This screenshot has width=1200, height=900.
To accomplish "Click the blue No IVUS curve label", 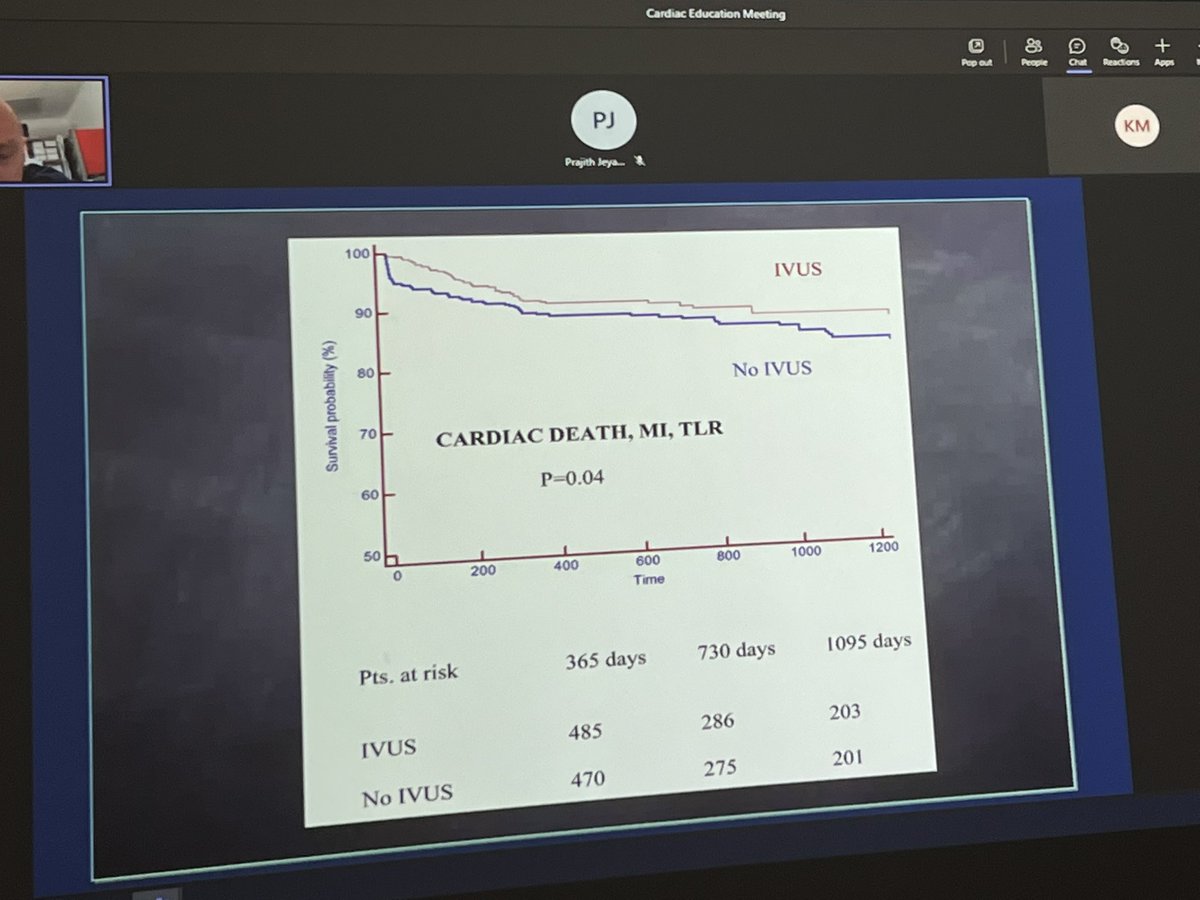I will pos(772,369).
